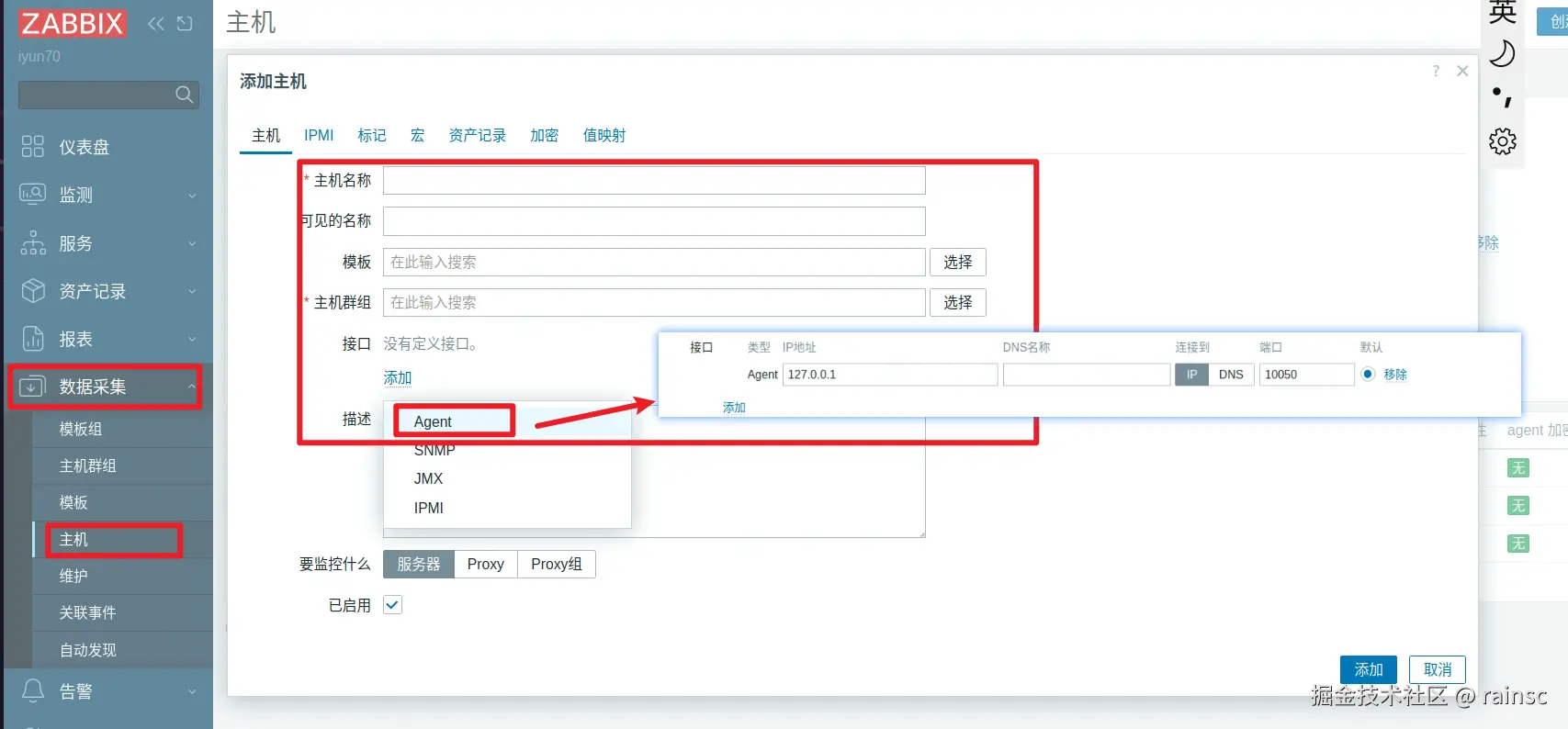Click the 主机名称 input field
Screen dimensions: 1568x729
654,180
